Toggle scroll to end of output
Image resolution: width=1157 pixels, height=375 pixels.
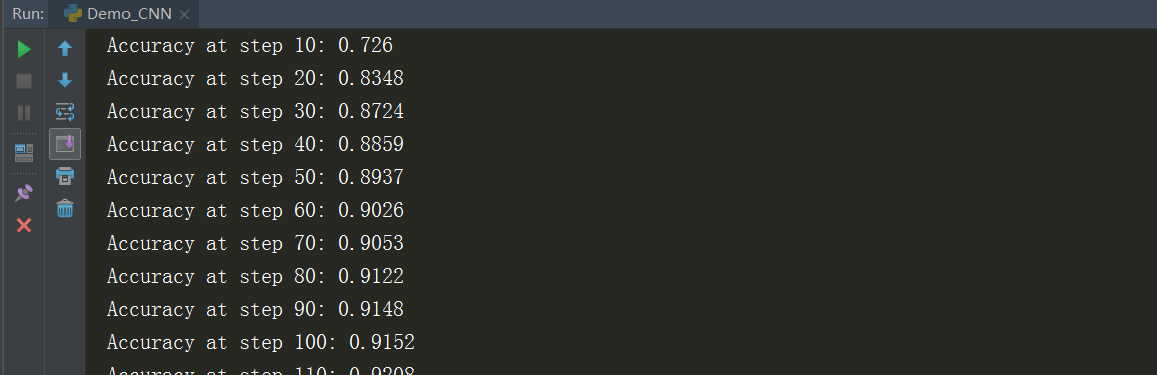65,144
